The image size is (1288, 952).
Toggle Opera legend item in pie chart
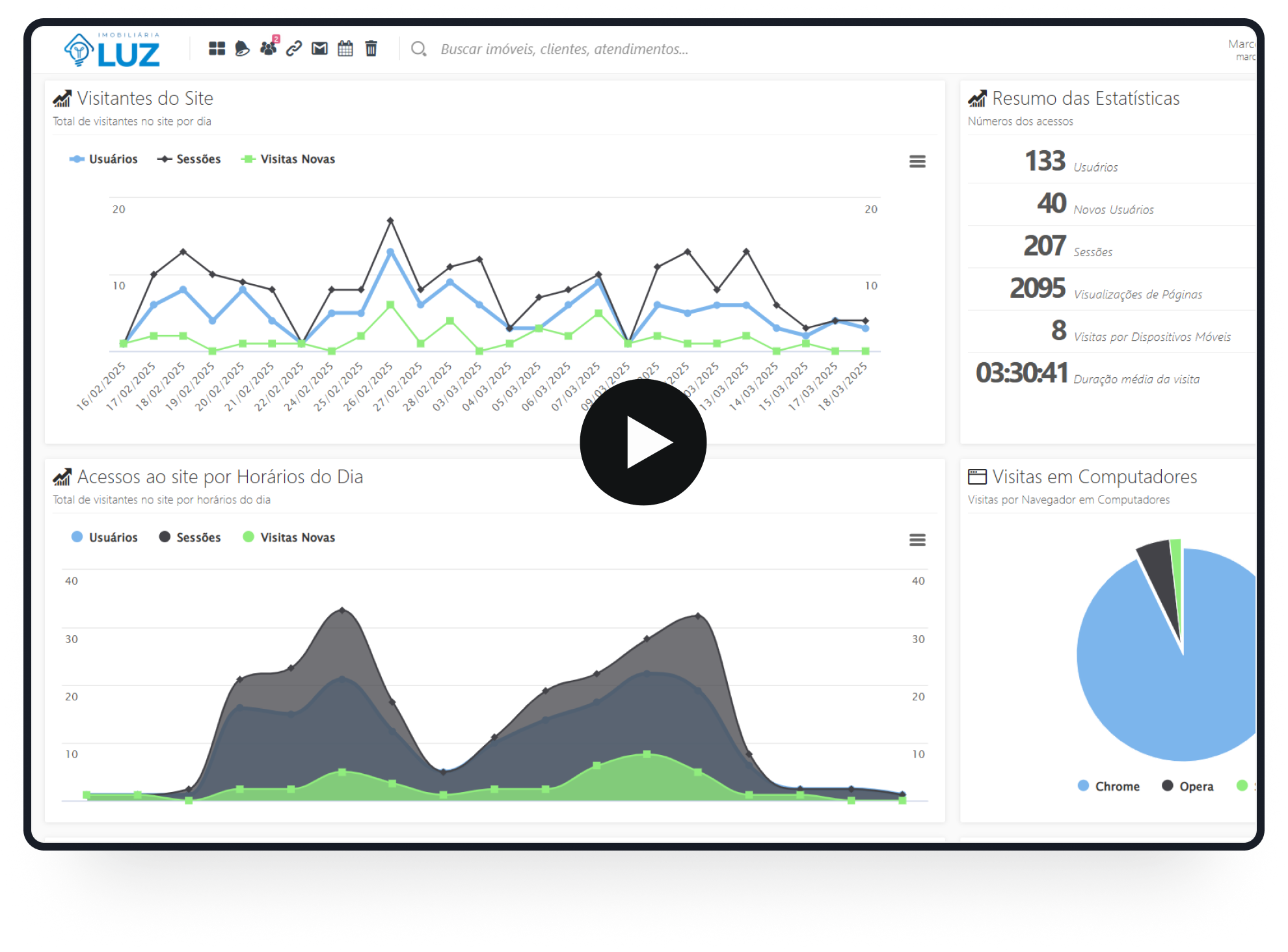click(x=1188, y=786)
